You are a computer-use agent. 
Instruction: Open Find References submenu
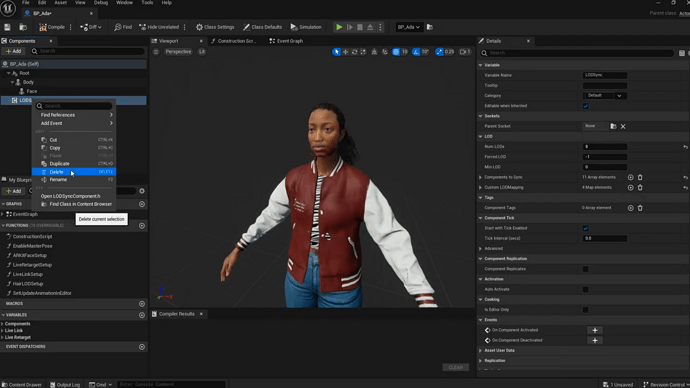[x=73, y=115]
